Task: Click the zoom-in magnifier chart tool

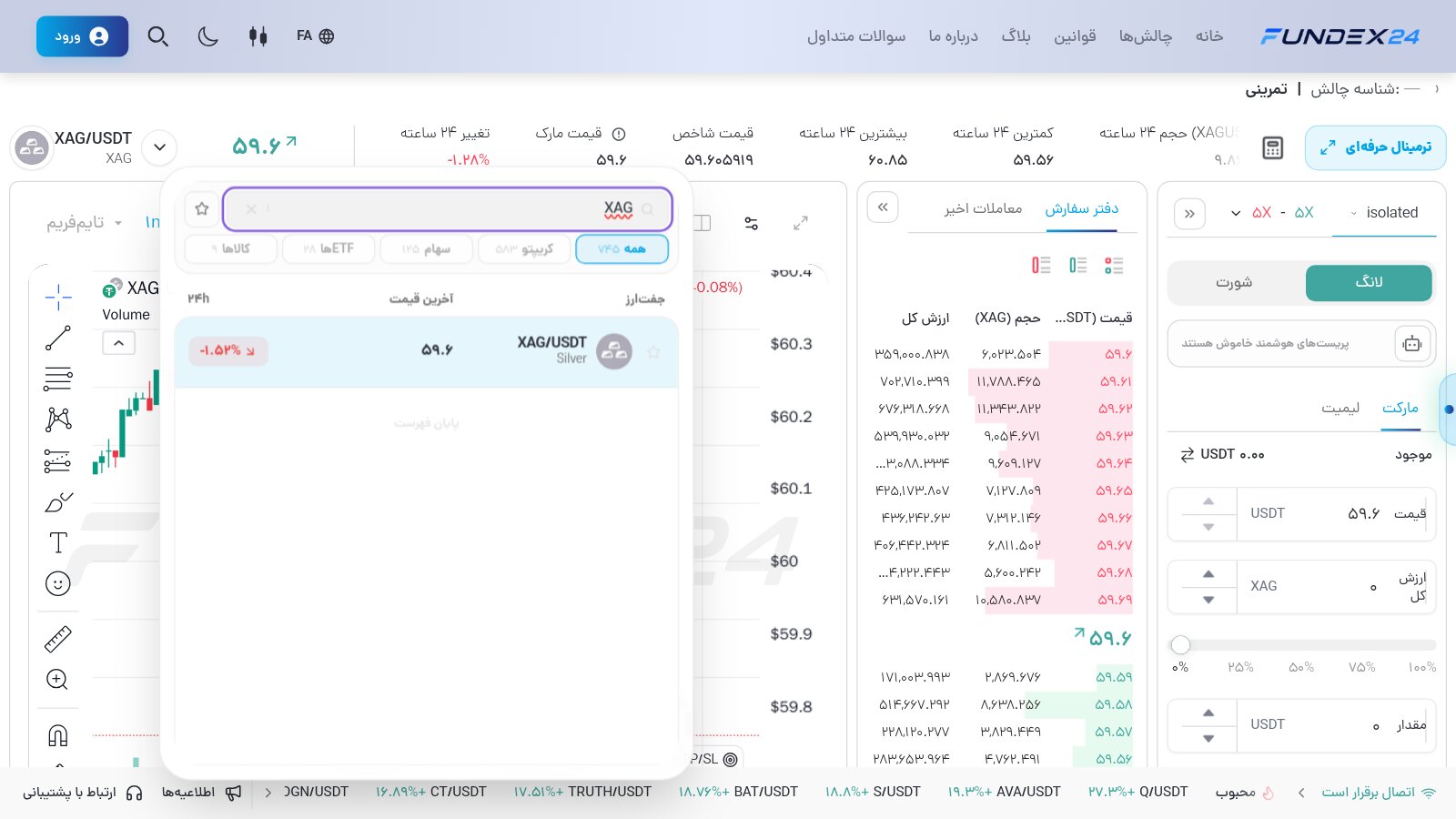Action: (58, 680)
